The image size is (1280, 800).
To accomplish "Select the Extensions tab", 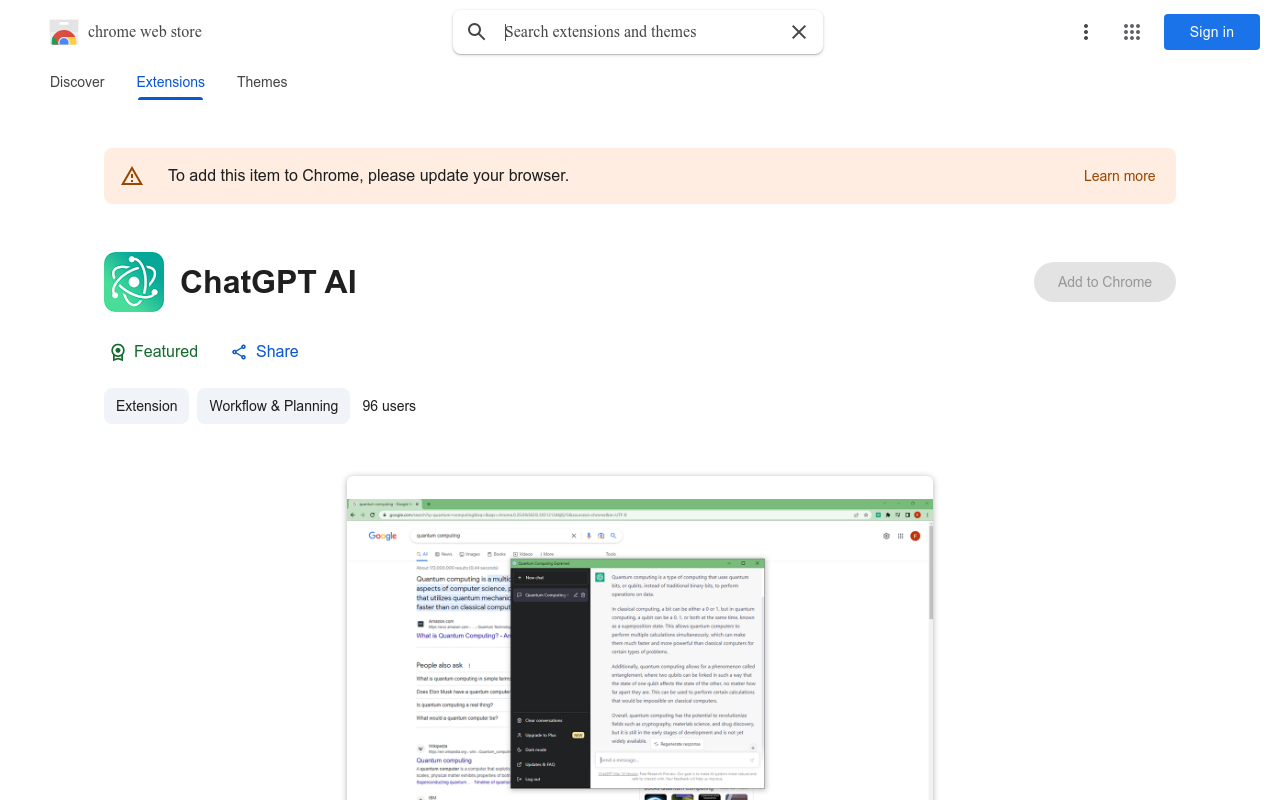I will 170,82.
